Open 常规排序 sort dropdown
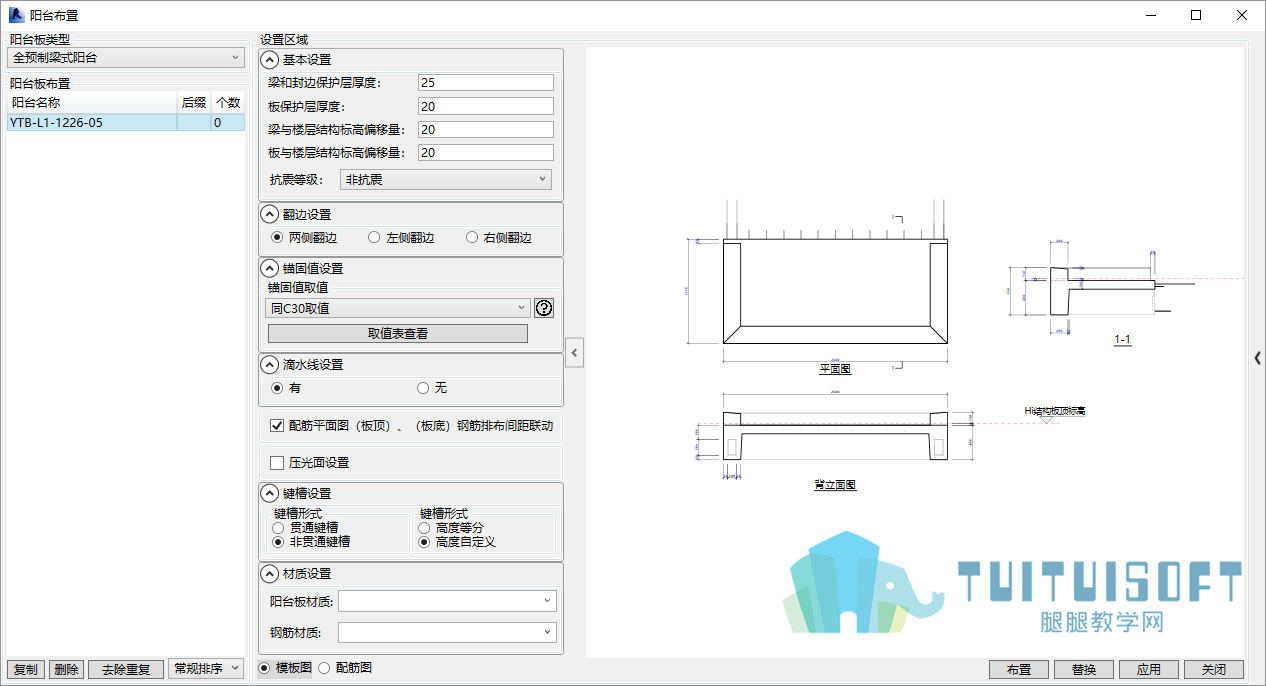Viewport: 1266px width, 686px height. 206,669
